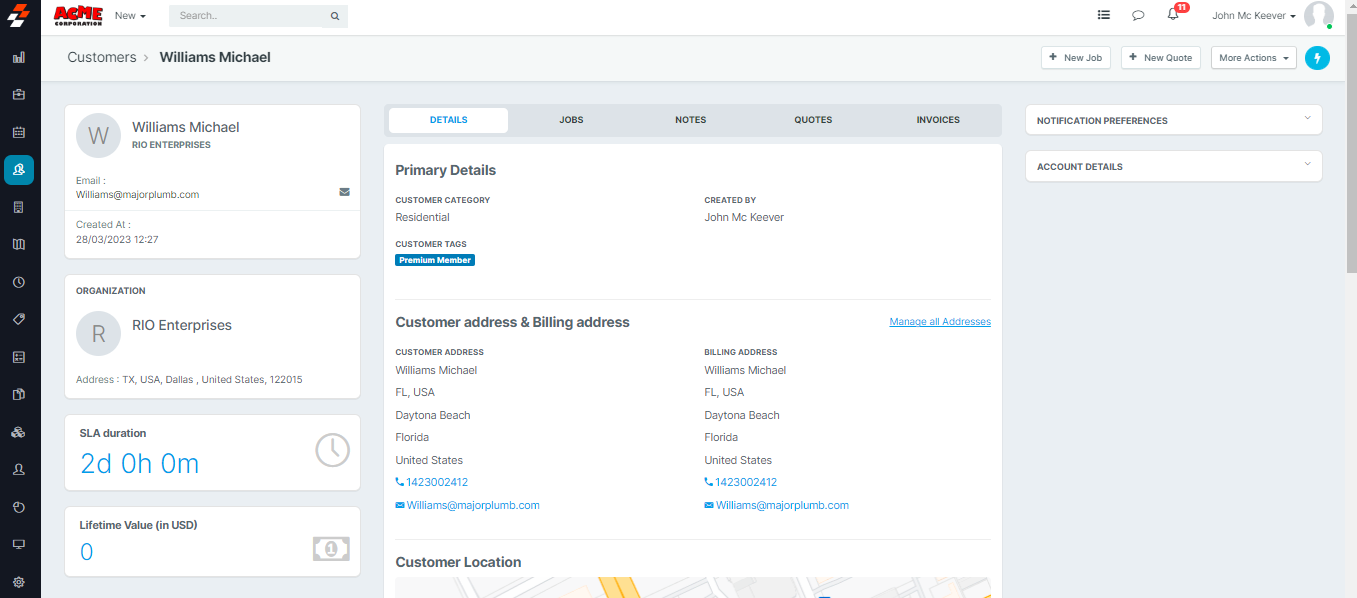Open the jobs briefcase icon in sidebar

(x=19, y=95)
